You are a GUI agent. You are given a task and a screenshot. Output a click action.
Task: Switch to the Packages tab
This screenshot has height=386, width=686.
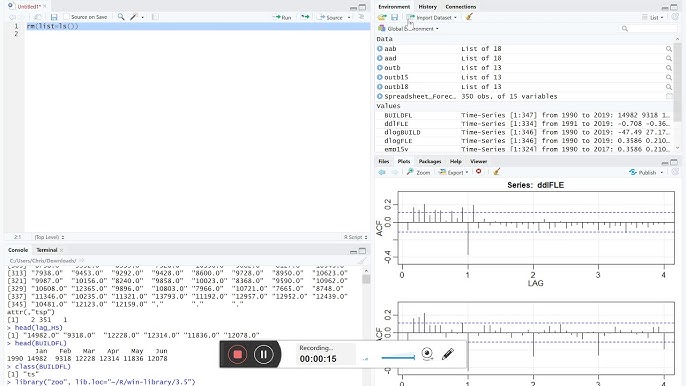(430, 161)
